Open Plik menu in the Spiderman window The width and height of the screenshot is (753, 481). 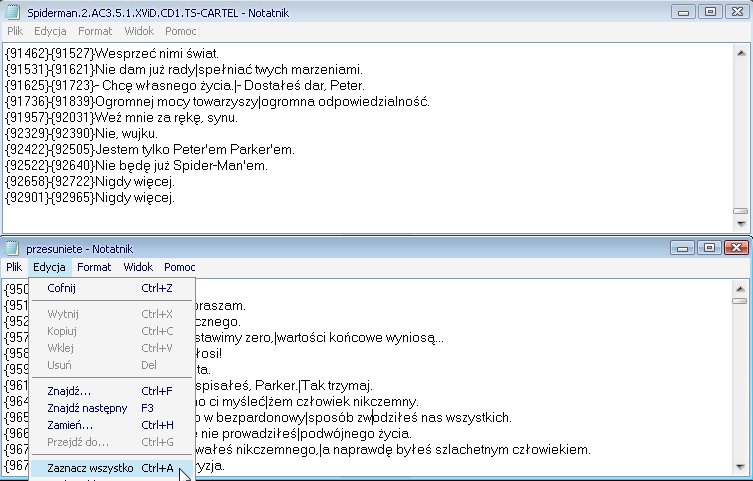tap(15, 31)
